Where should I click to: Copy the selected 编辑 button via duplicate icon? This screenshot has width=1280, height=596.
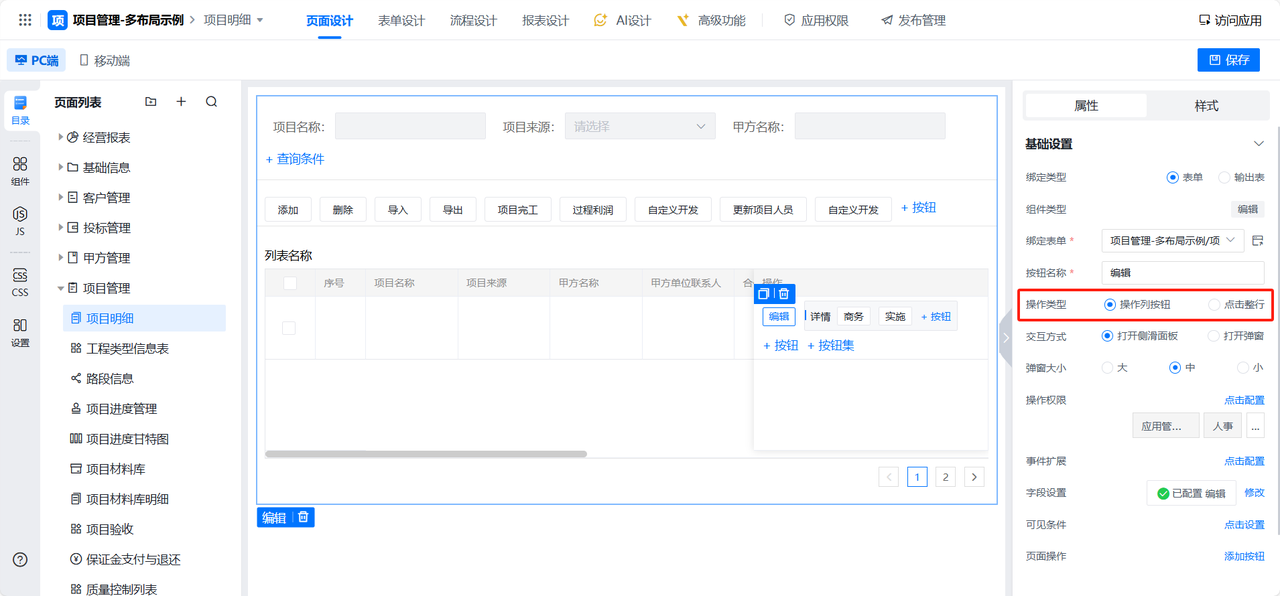[763, 294]
